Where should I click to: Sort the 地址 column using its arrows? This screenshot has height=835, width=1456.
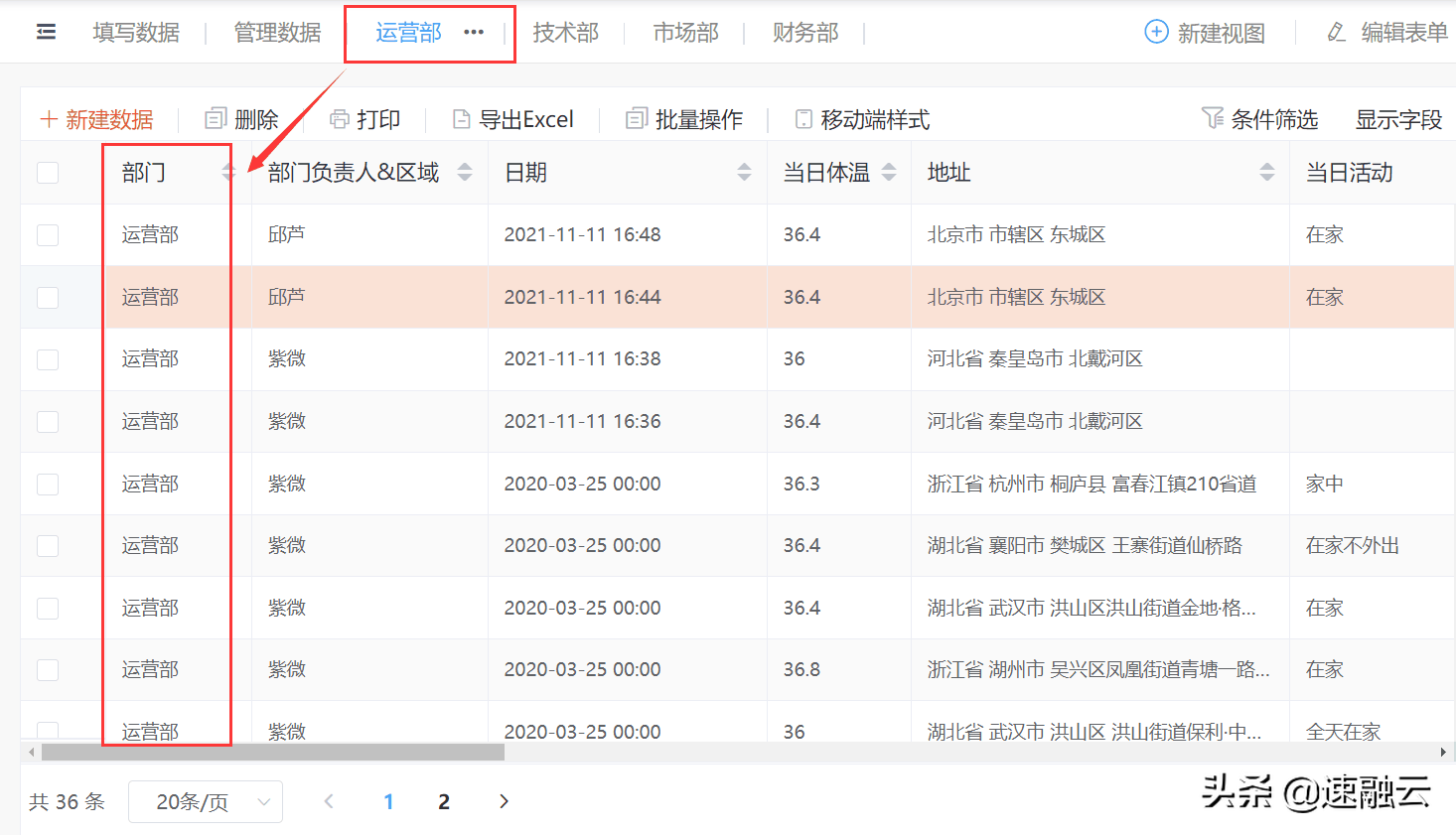(1267, 172)
